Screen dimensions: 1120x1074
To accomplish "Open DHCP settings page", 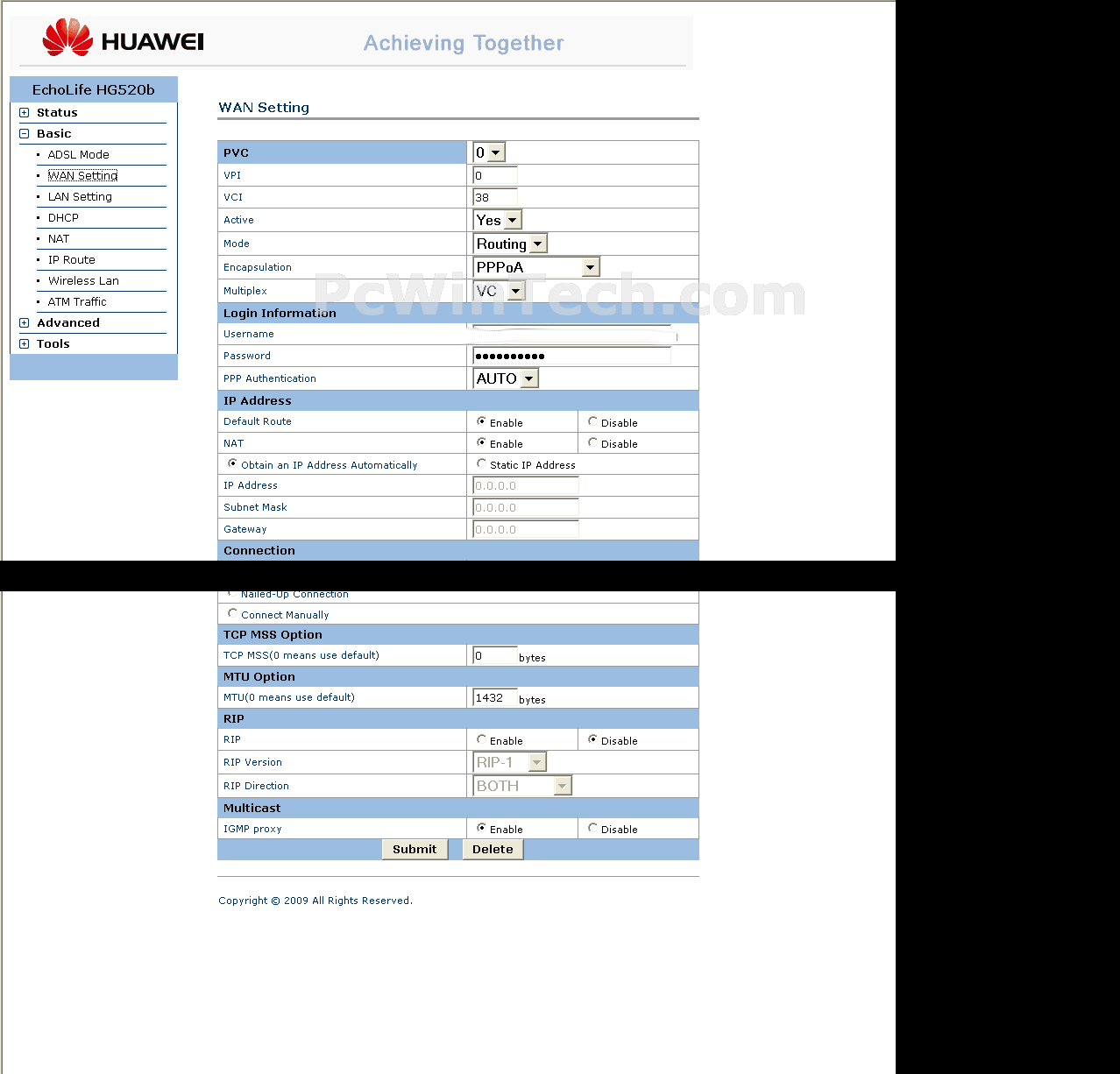I will tap(63, 218).
